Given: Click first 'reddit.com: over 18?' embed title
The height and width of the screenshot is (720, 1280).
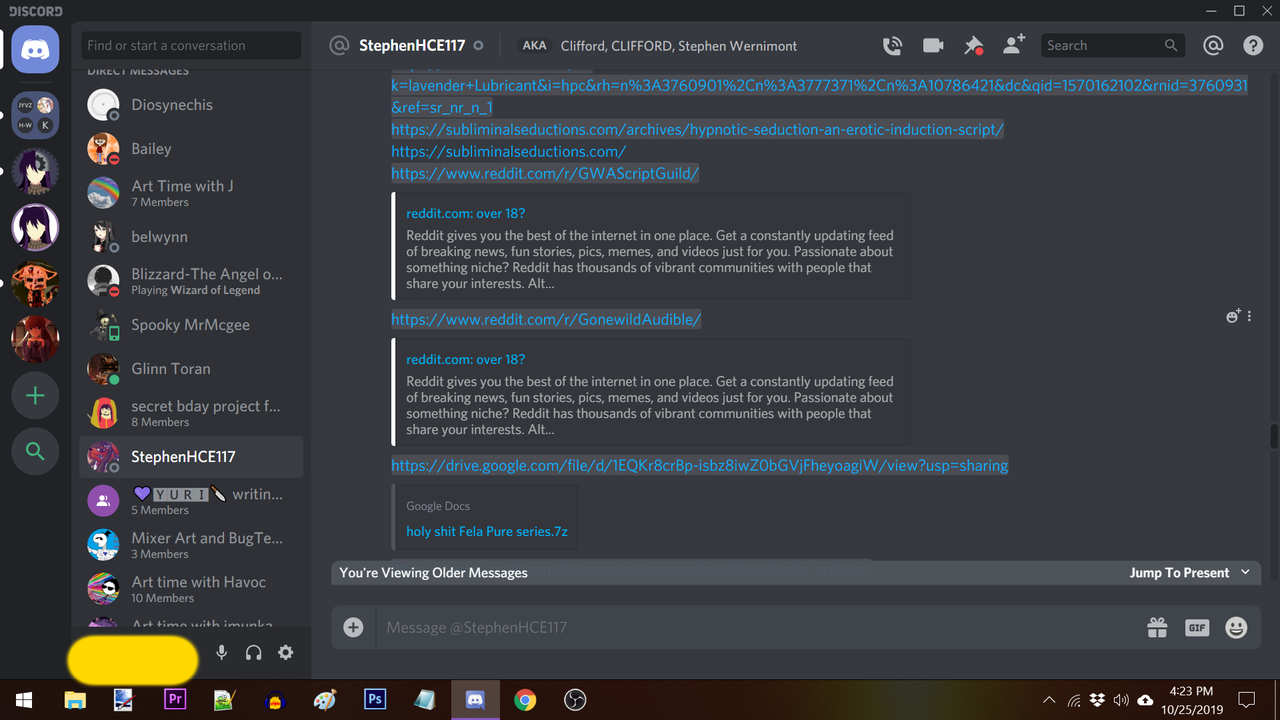Looking at the screenshot, I should pos(465,213).
